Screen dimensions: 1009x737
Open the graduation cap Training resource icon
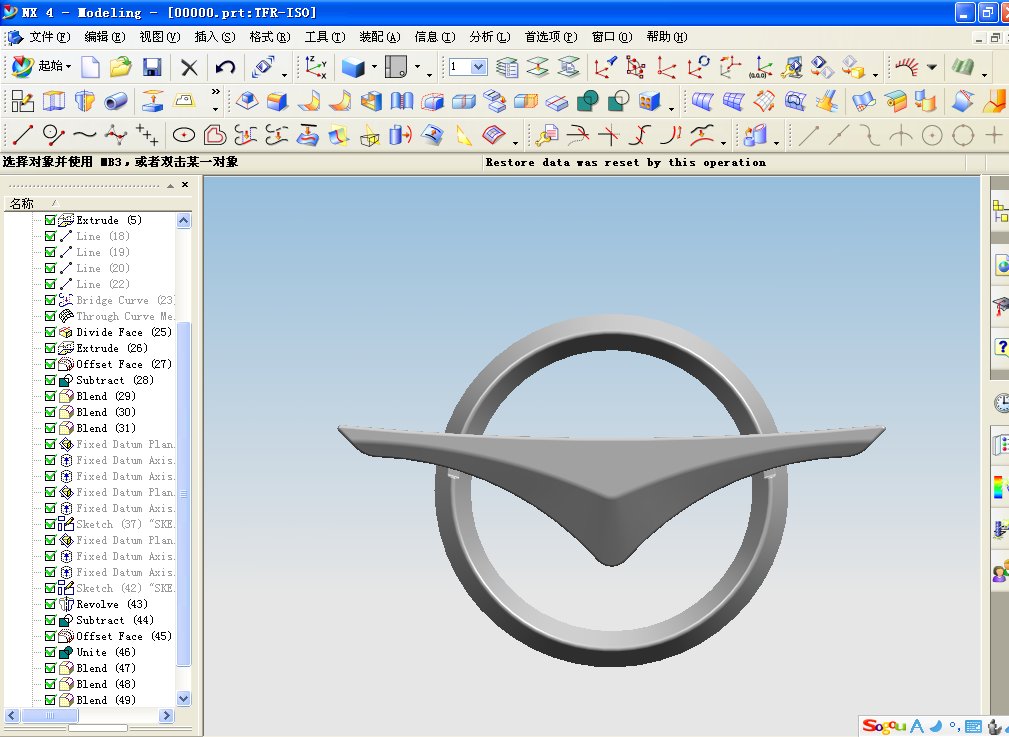pos(1001,305)
